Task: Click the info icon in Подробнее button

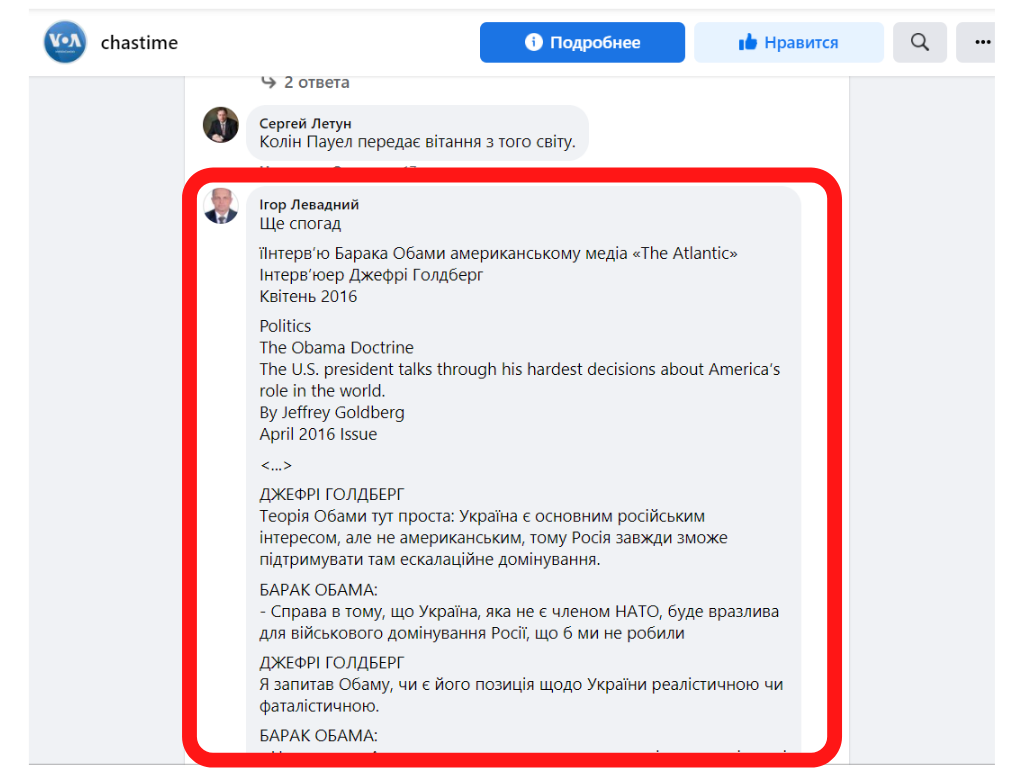Action: pos(534,42)
